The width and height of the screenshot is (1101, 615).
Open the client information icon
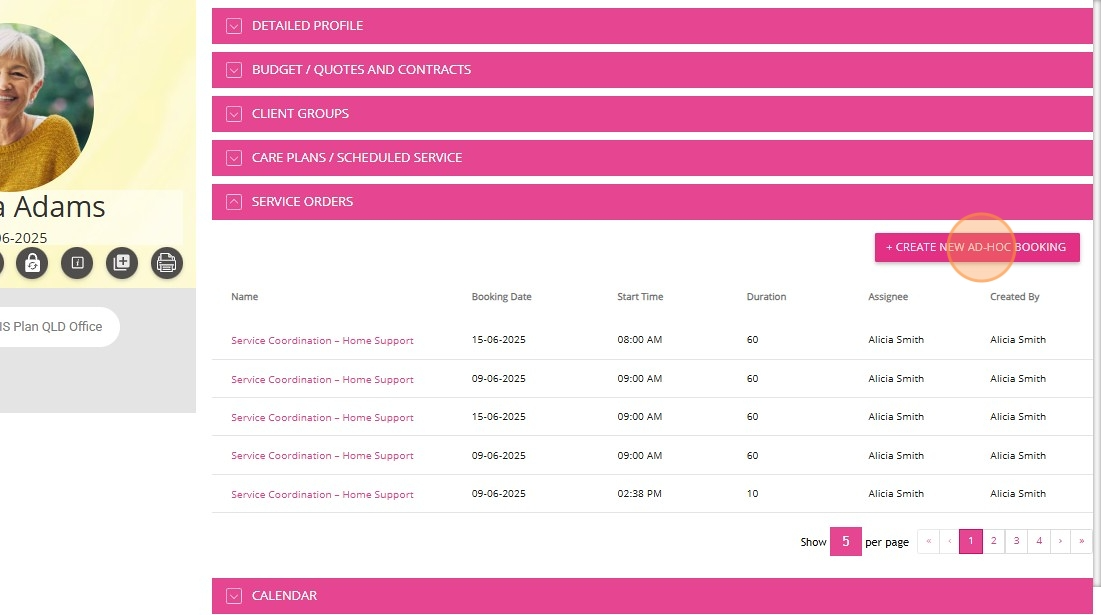click(77, 263)
